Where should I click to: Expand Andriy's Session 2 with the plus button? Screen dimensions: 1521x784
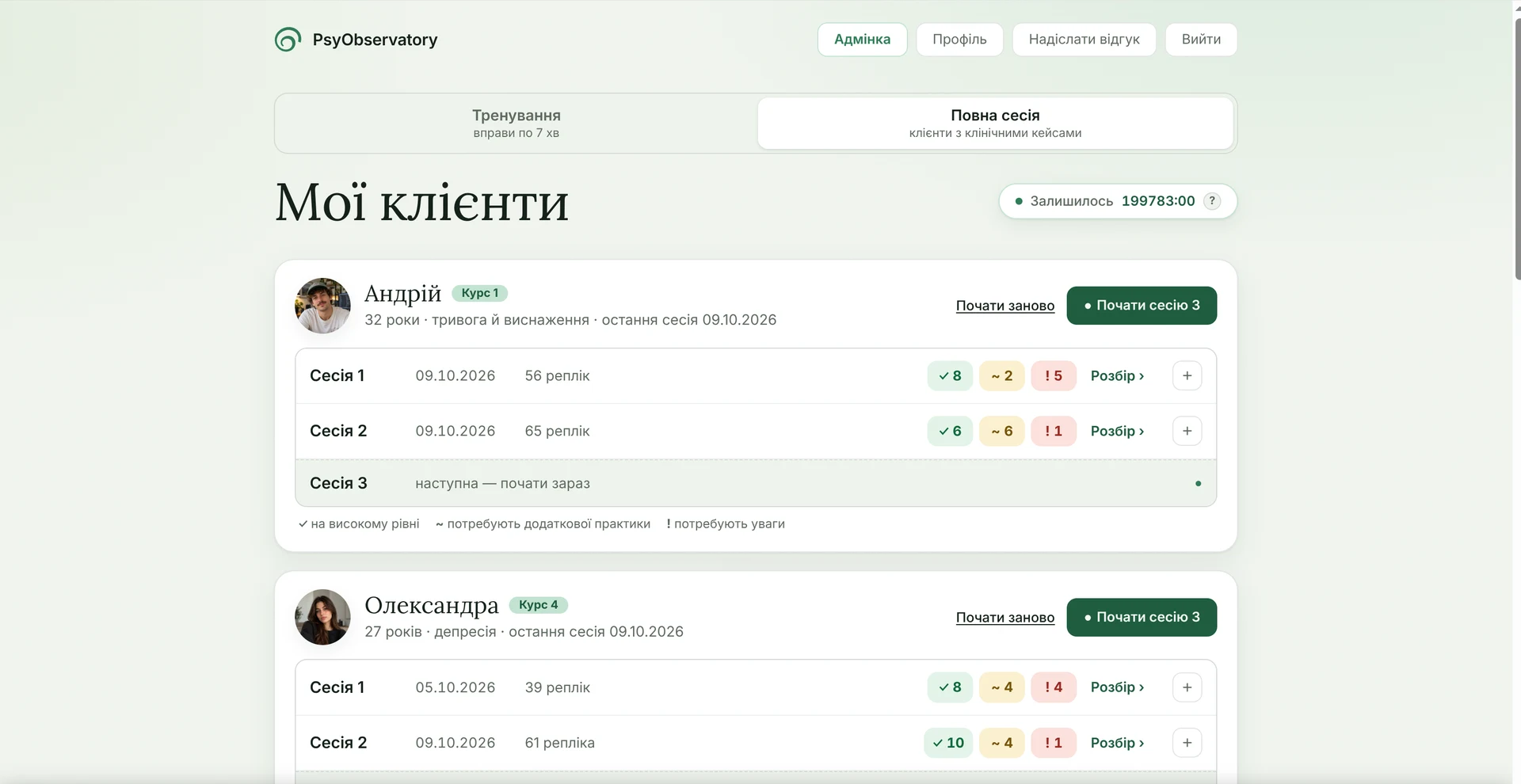coord(1187,432)
